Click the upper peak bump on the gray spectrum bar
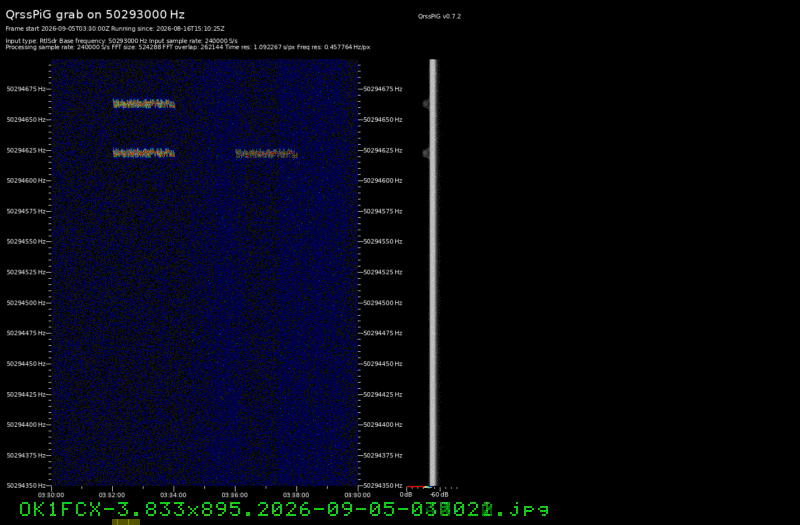Viewport: 800px width, 525px height. [x=427, y=104]
